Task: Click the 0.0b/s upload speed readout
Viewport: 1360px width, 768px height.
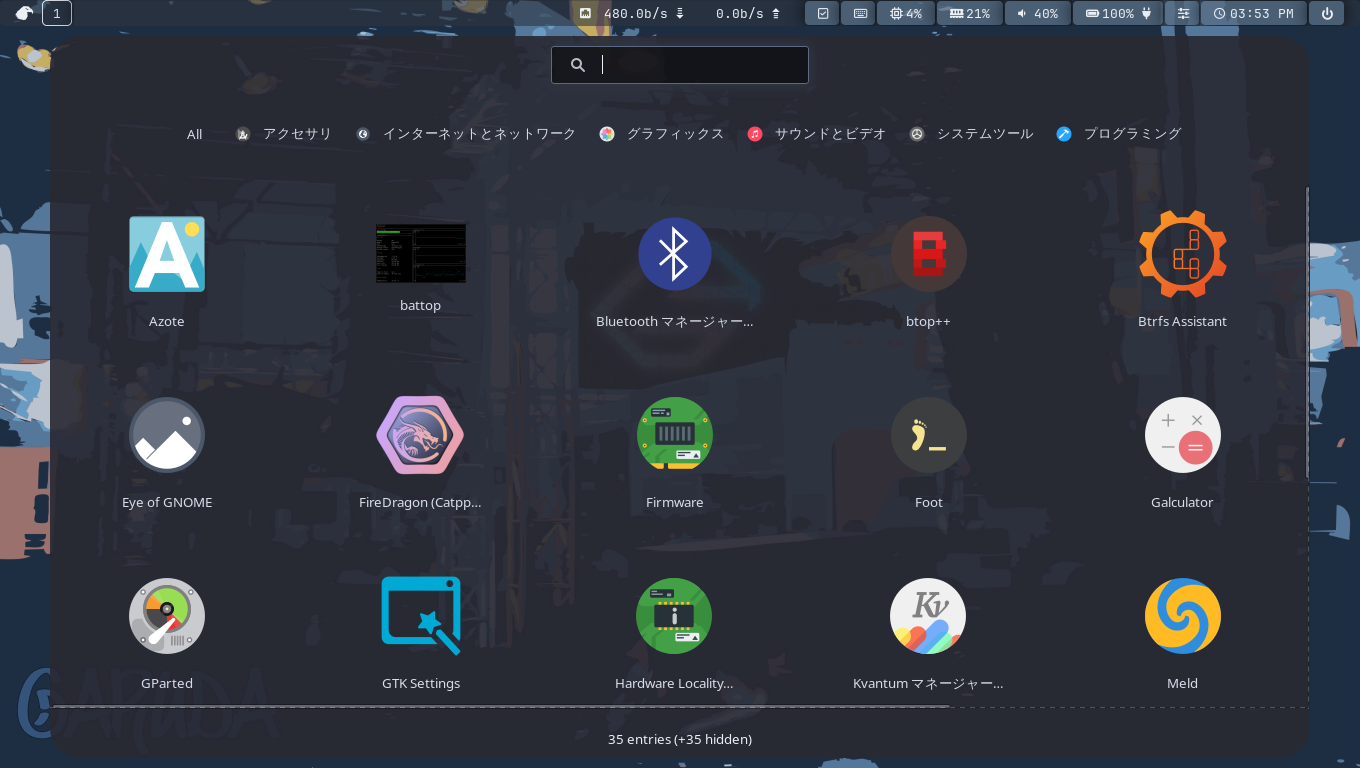Action: tap(747, 13)
